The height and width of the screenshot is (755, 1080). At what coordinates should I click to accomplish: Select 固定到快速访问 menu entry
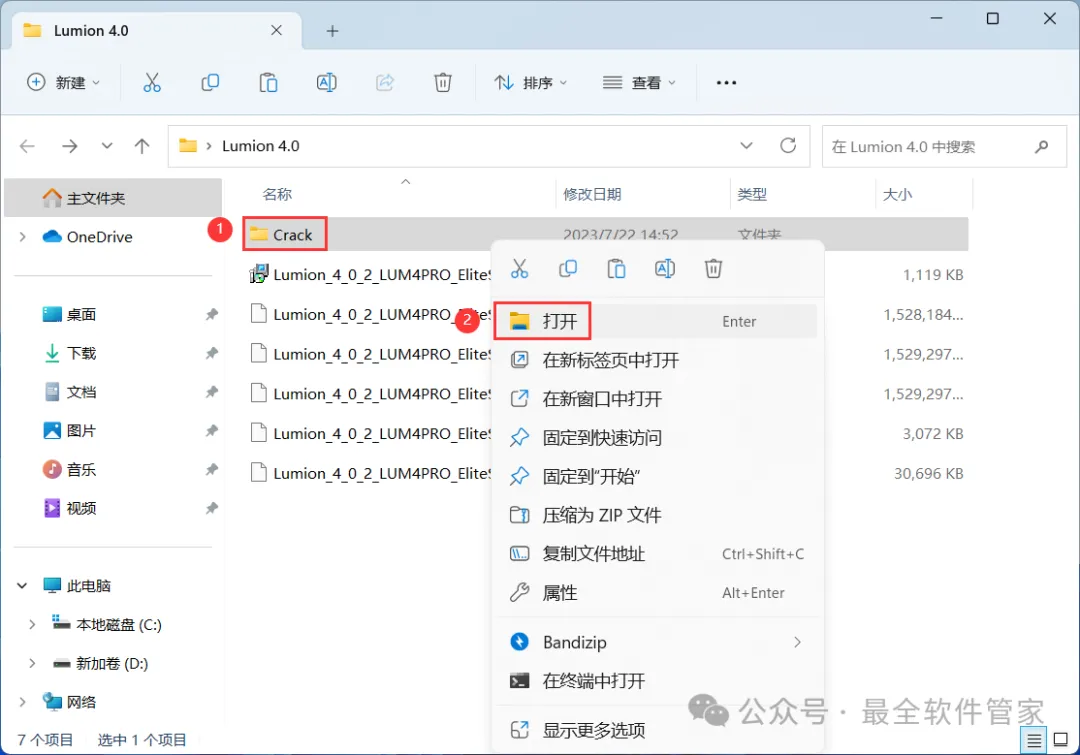(x=657, y=437)
